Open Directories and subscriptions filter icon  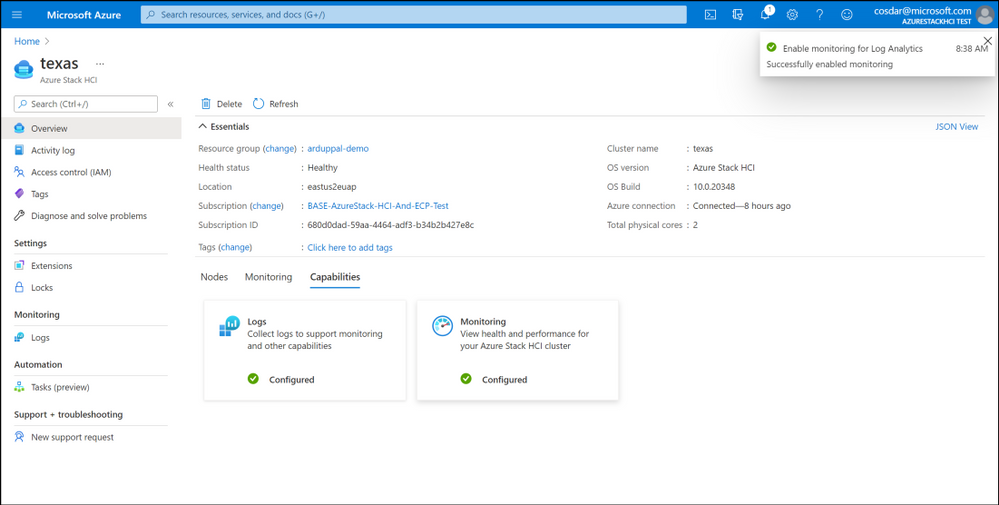click(738, 15)
